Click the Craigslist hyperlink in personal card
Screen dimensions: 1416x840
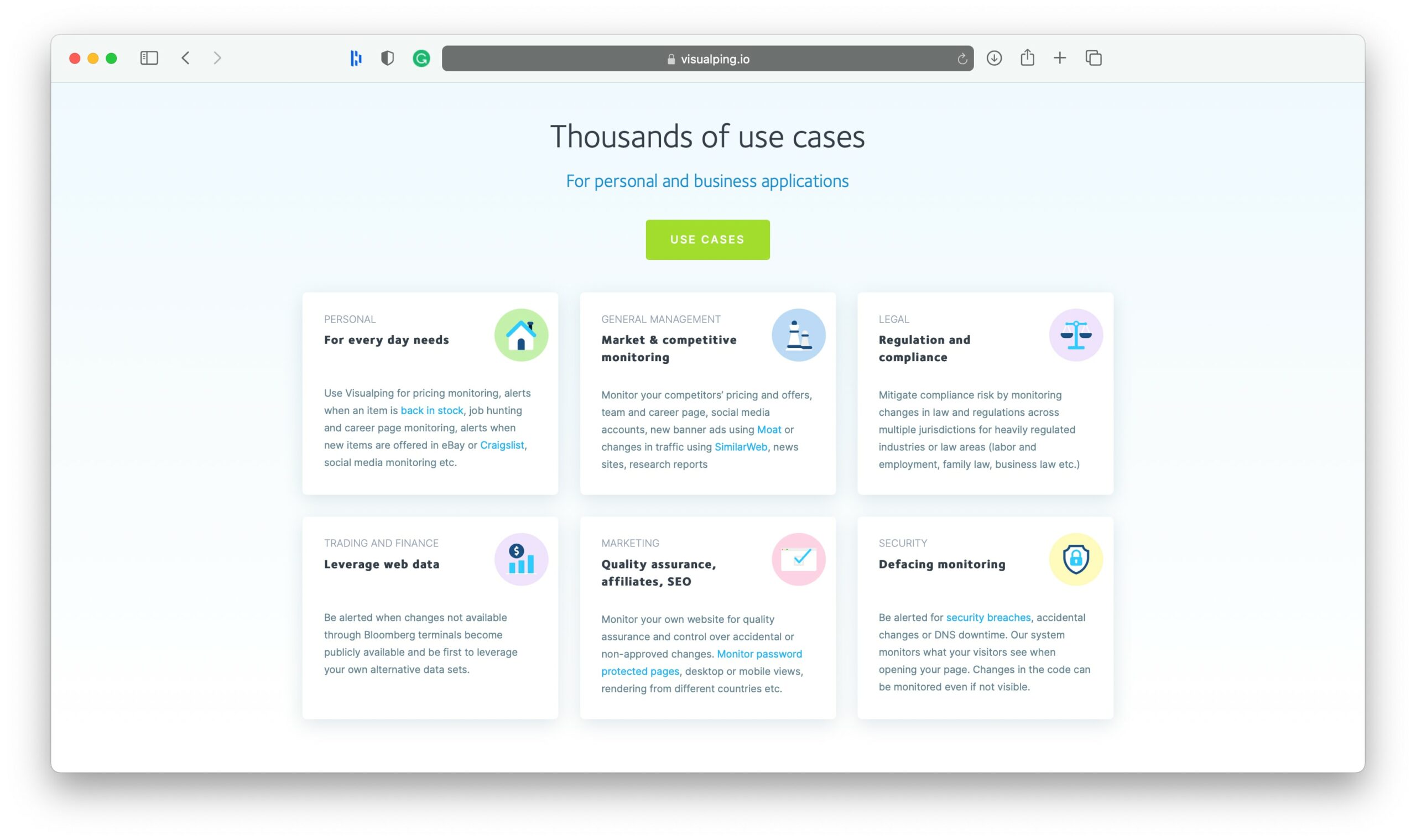pyautogui.click(x=503, y=444)
